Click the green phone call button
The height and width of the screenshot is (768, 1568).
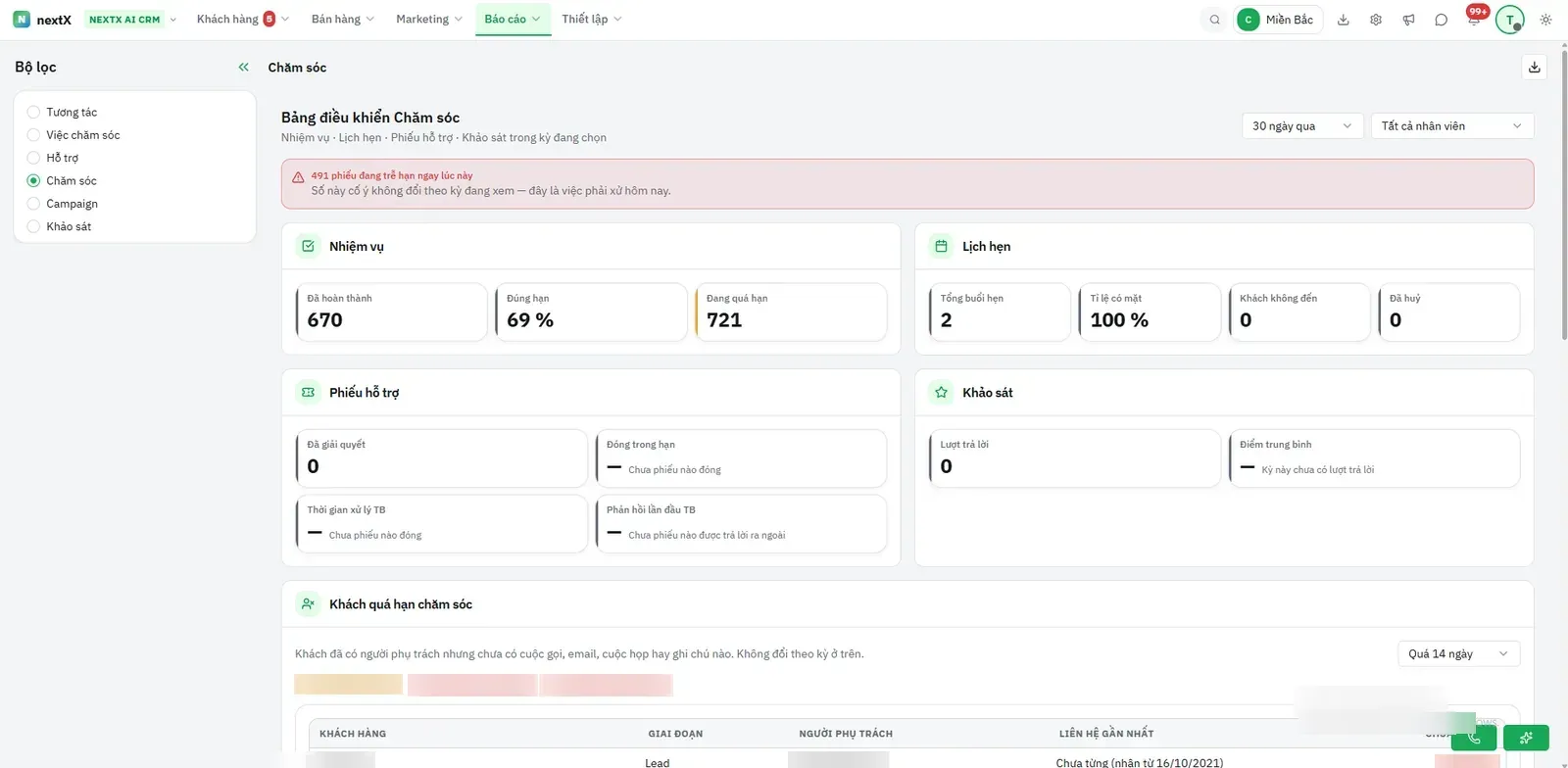pyautogui.click(x=1474, y=738)
